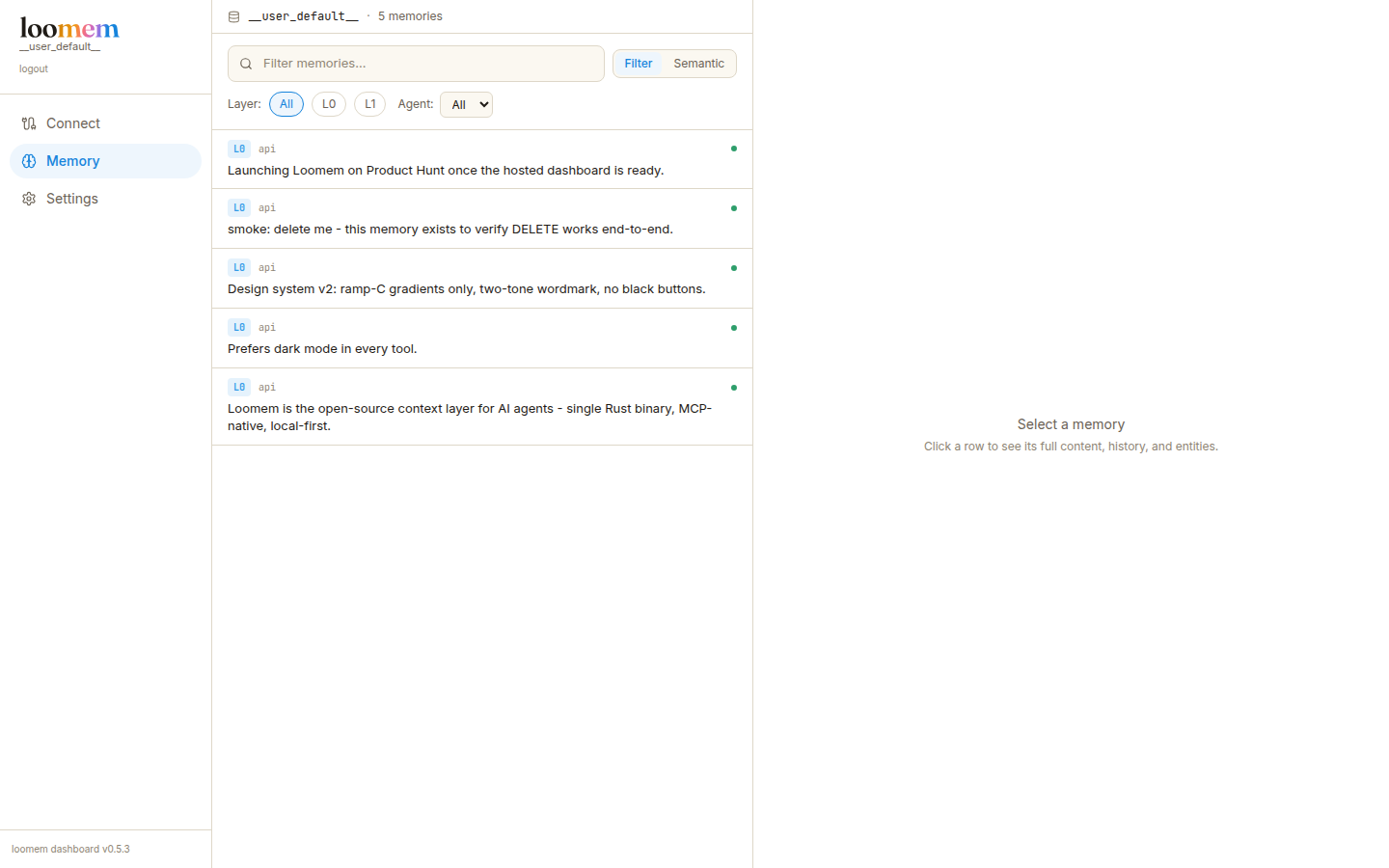Click the 5 memories count text
The image size is (1389, 868).
[x=410, y=16]
